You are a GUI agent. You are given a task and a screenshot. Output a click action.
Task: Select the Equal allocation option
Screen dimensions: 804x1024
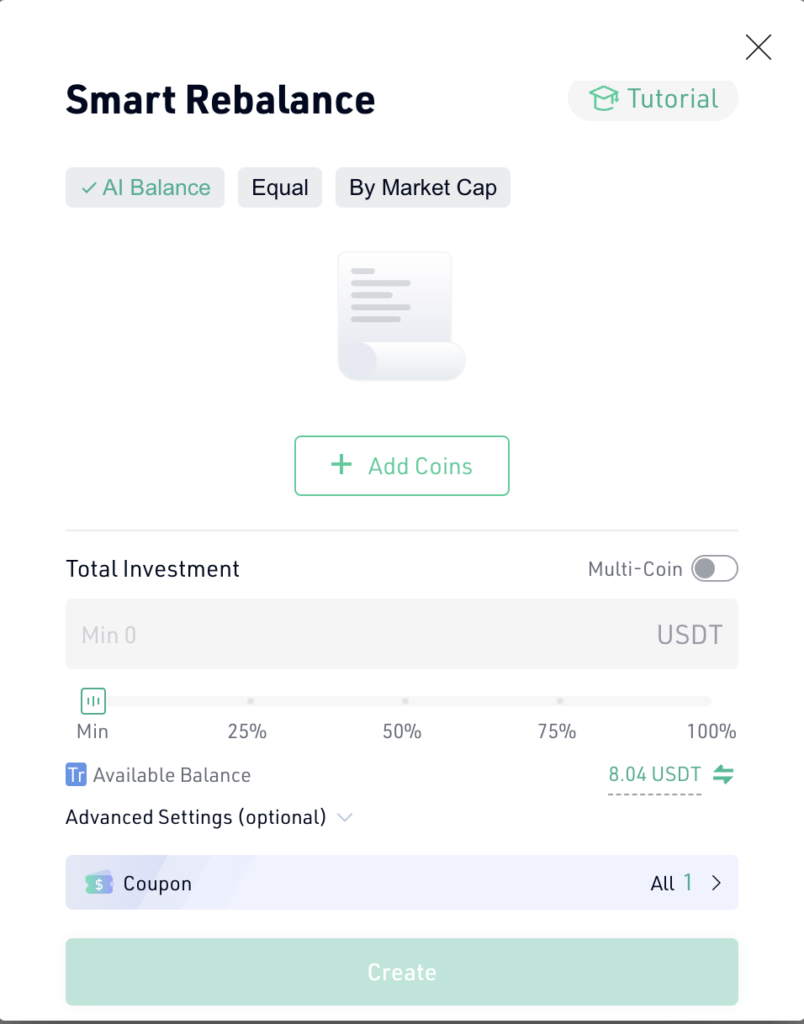pos(280,187)
